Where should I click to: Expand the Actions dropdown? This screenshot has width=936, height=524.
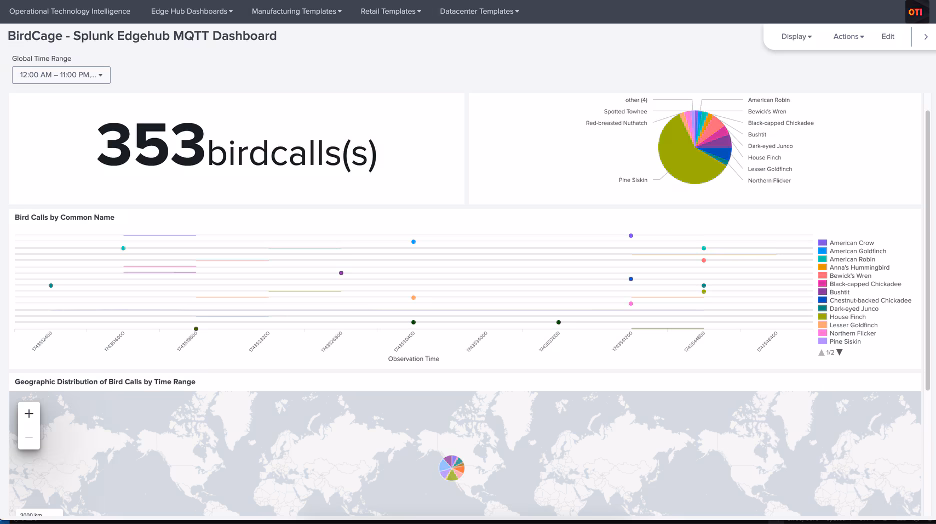pos(848,36)
